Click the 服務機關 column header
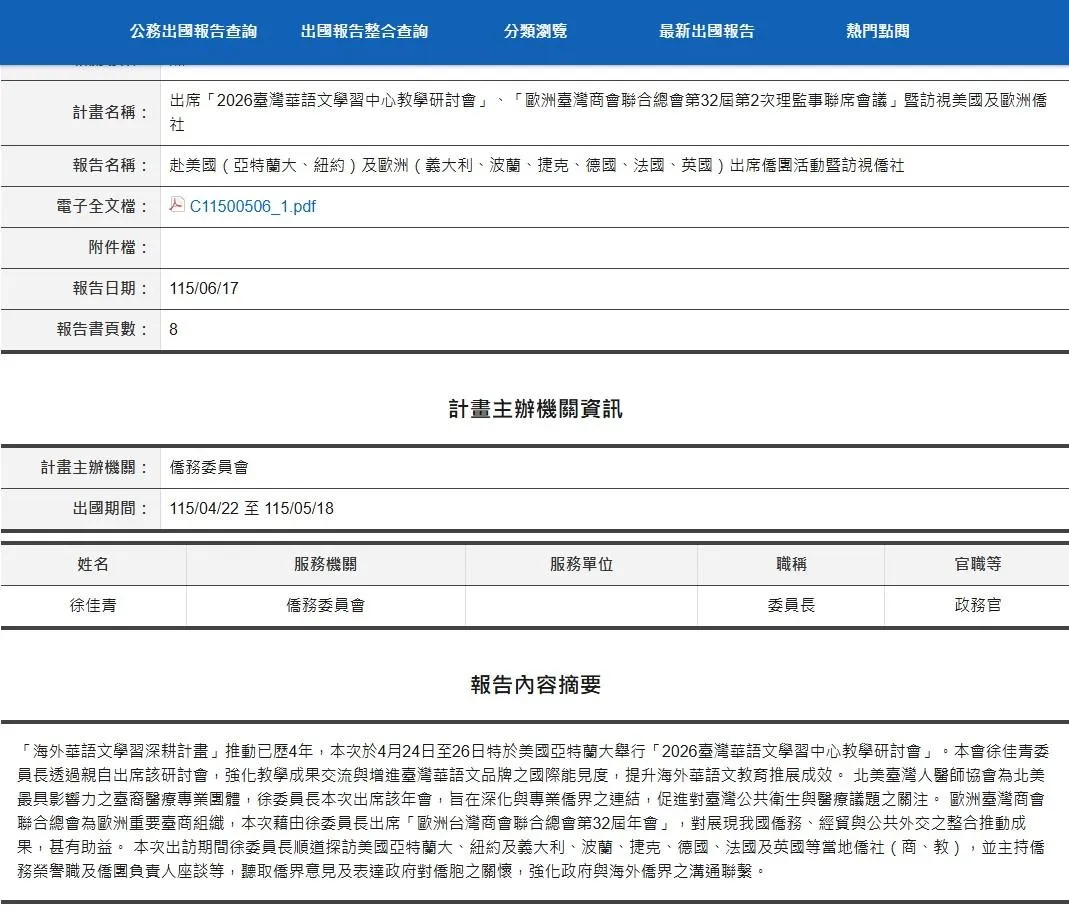Image resolution: width=1069 pixels, height=916 pixels. pyautogui.click(x=325, y=564)
